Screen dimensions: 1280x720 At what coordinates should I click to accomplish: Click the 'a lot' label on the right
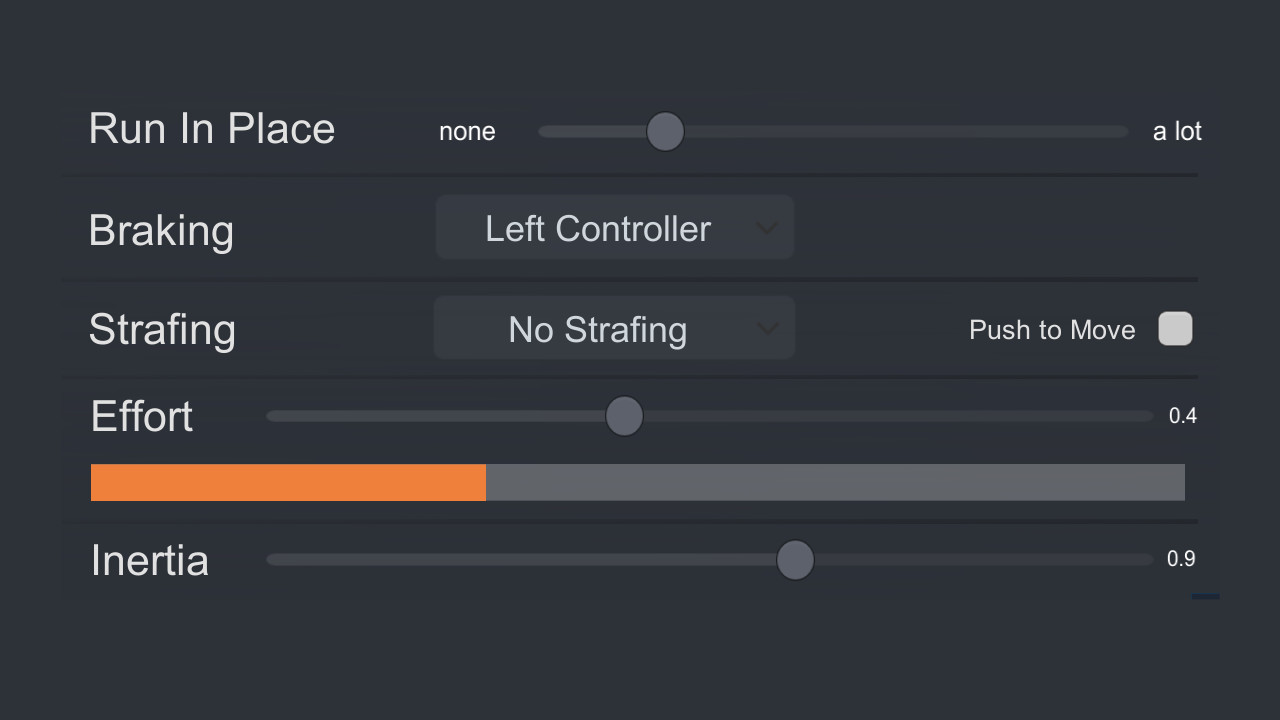coord(1177,131)
